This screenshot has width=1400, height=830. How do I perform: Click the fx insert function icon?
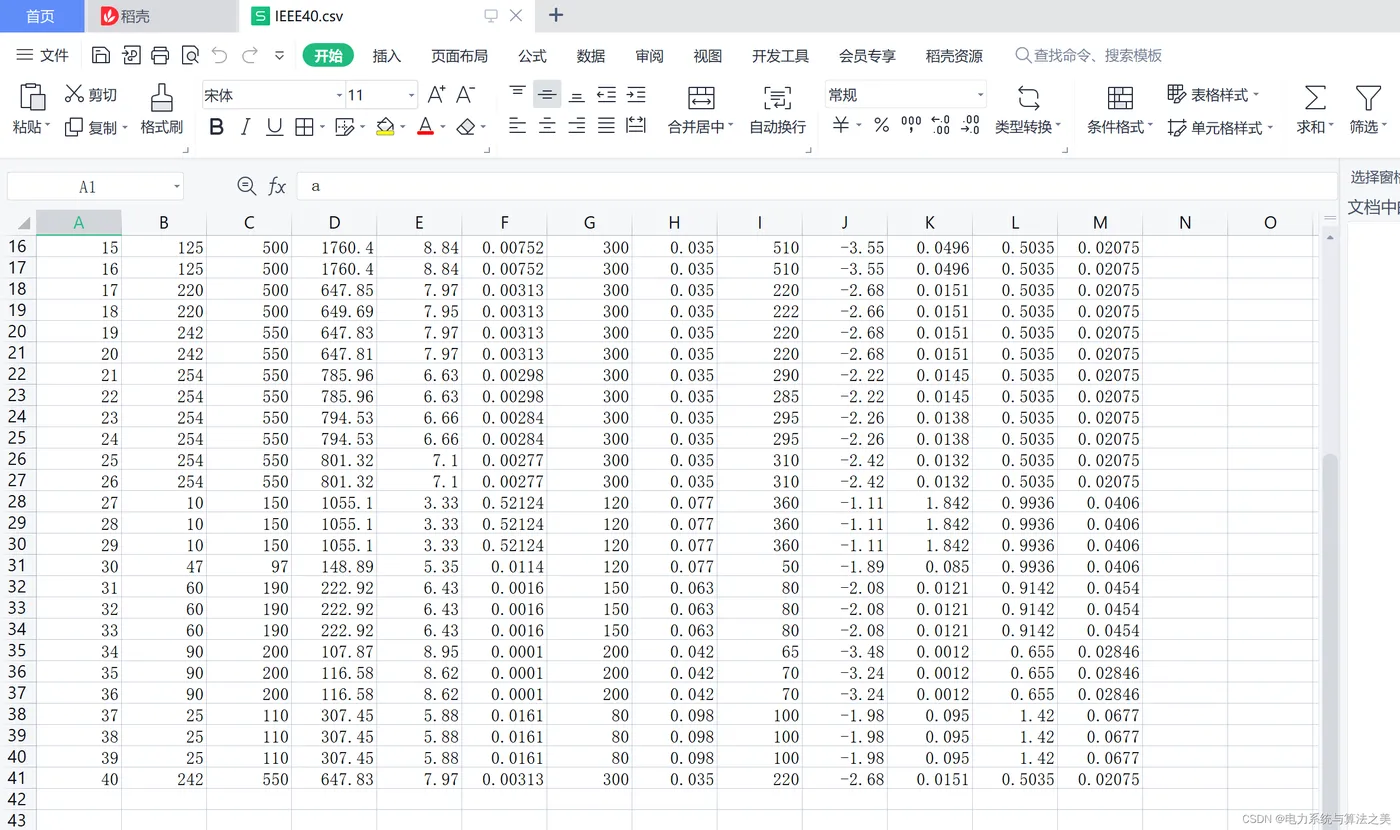(x=277, y=186)
